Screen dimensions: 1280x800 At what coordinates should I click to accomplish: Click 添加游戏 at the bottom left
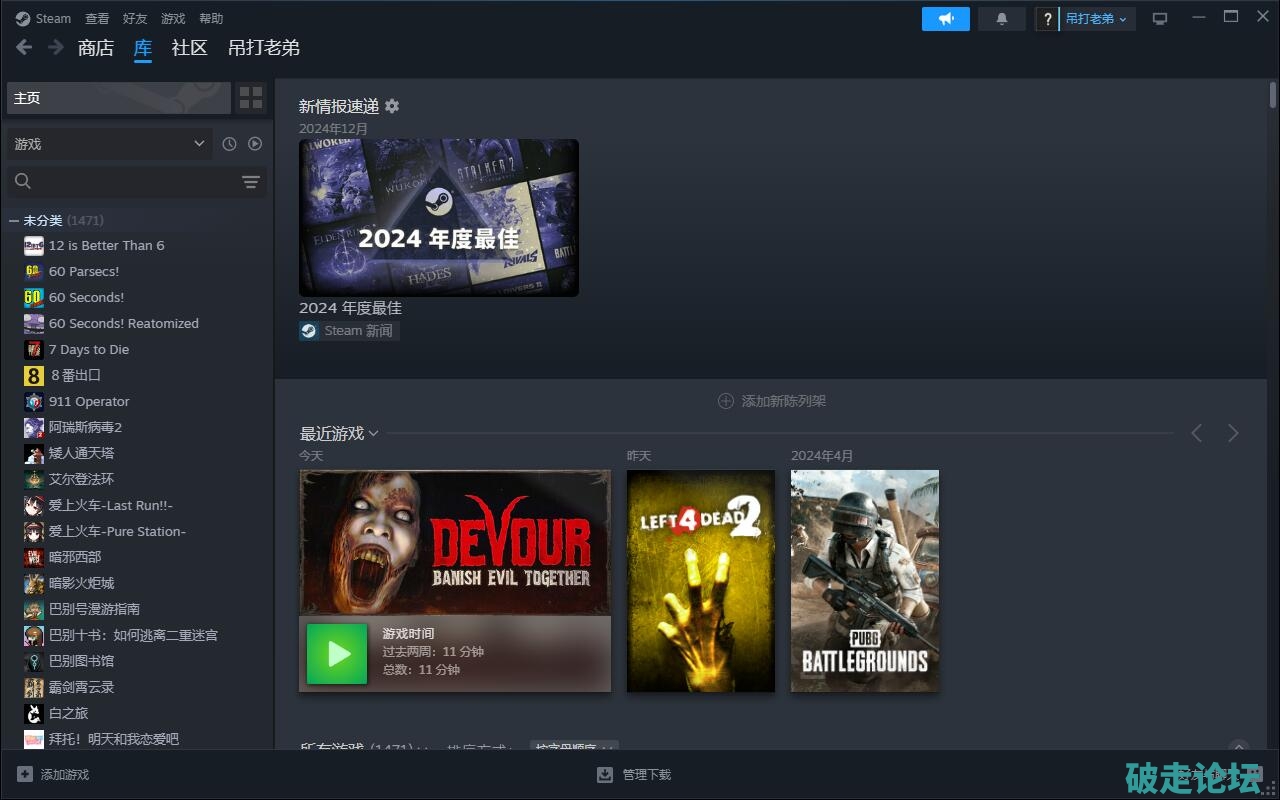click(x=54, y=775)
